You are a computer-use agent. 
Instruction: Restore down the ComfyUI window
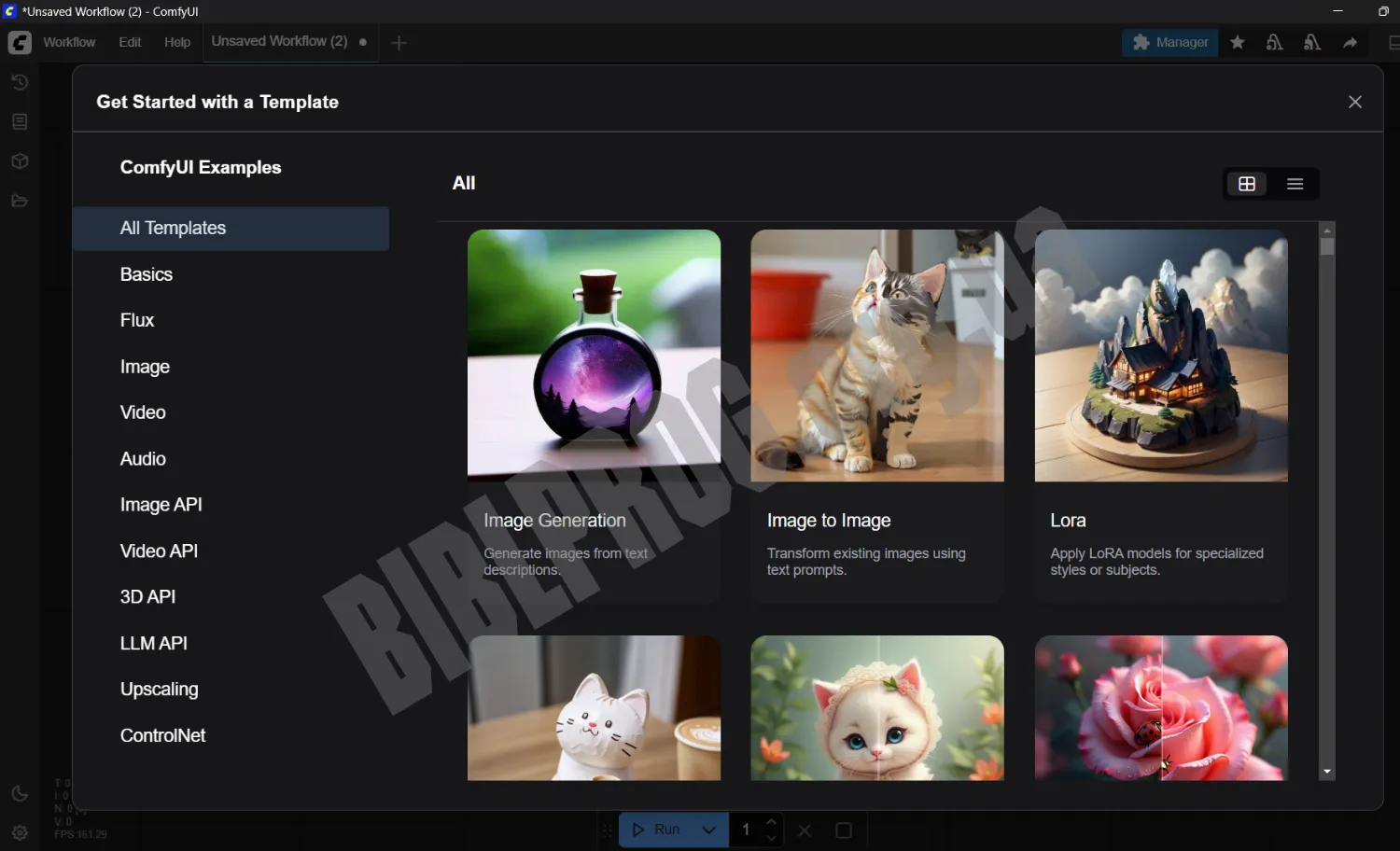click(1383, 11)
